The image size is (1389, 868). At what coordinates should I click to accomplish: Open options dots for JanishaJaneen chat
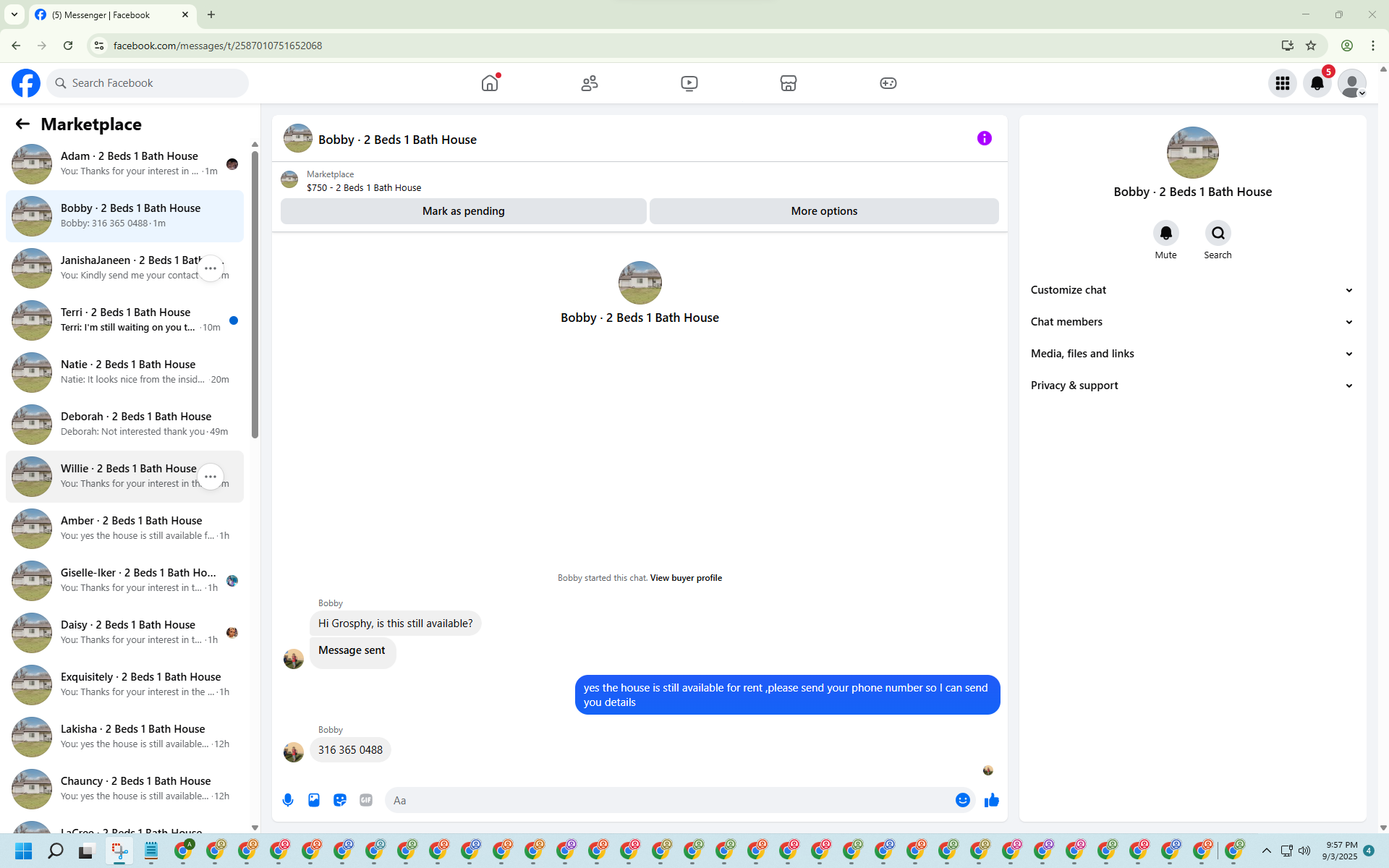point(211,268)
